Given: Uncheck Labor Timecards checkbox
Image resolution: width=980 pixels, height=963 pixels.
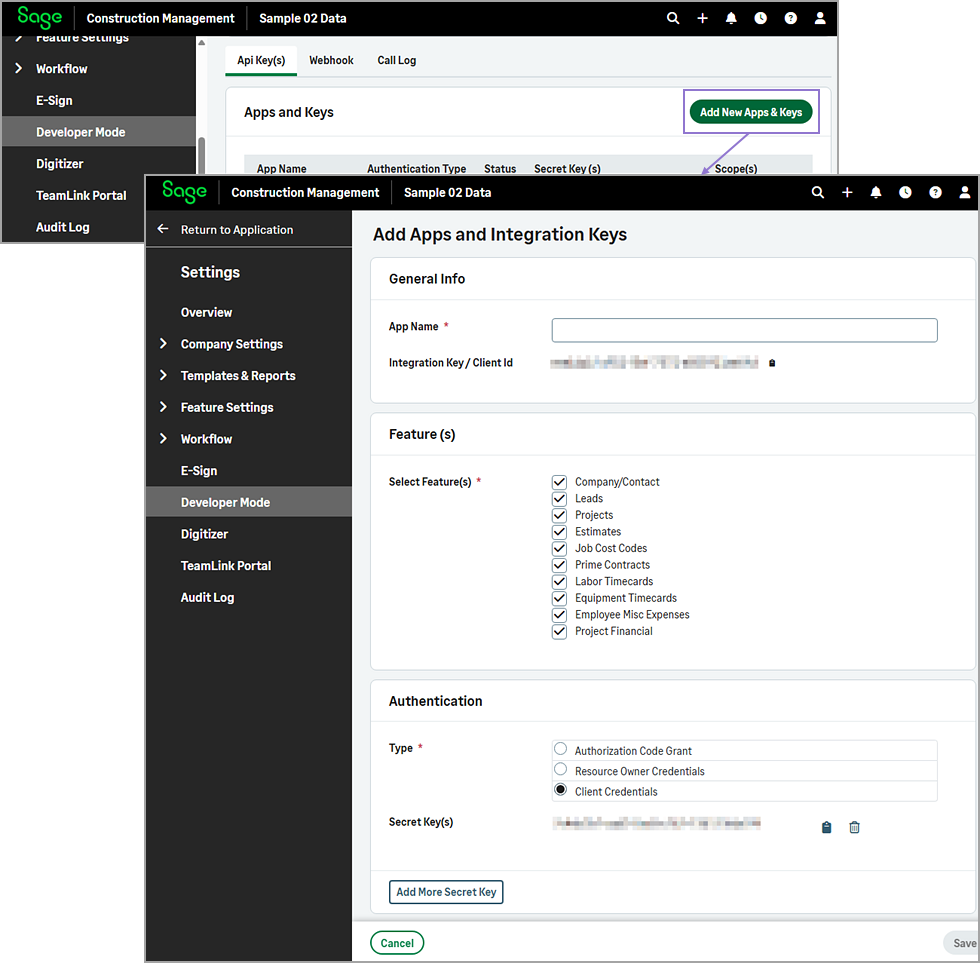Looking at the screenshot, I should click(559, 581).
